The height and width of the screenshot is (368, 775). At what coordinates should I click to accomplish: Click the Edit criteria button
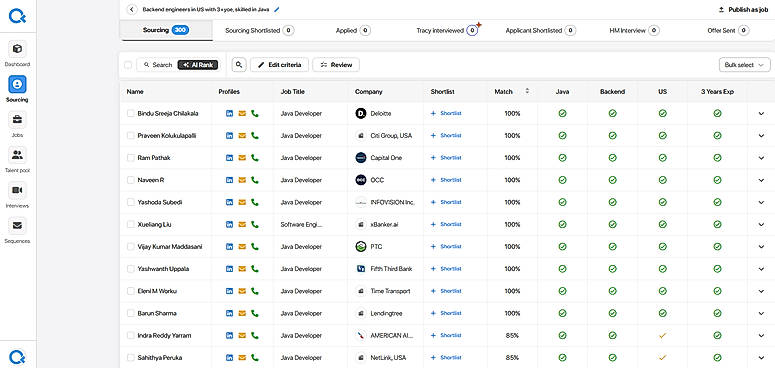[x=279, y=65]
